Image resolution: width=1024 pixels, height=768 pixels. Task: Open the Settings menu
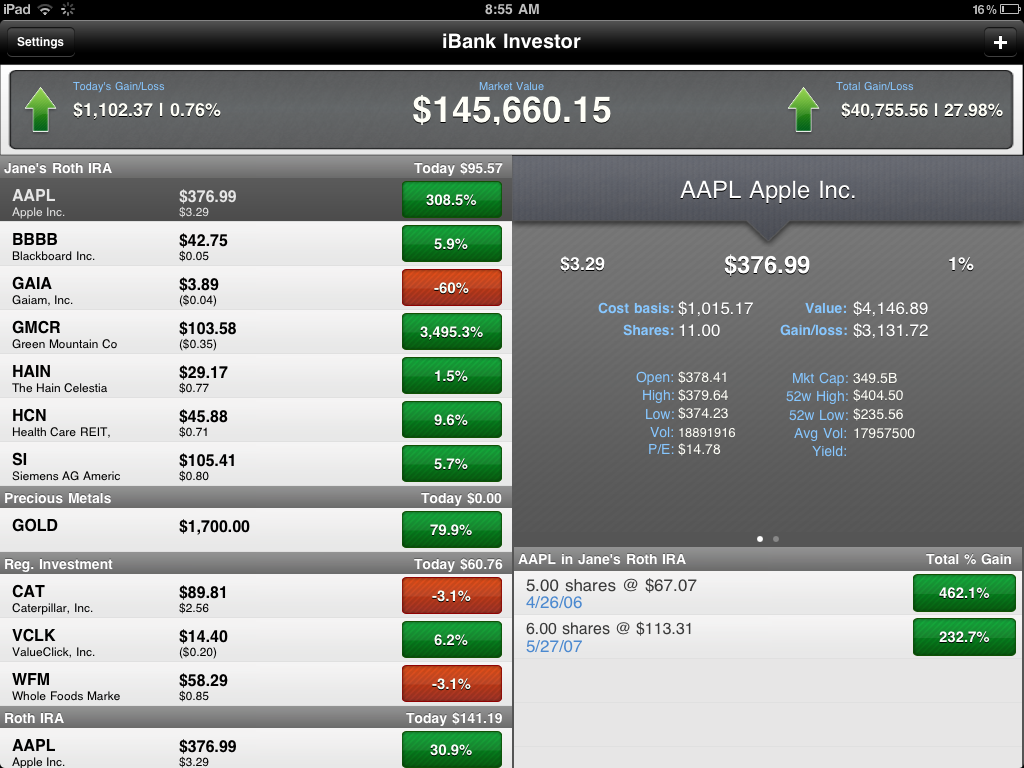[x=40, y=42]
